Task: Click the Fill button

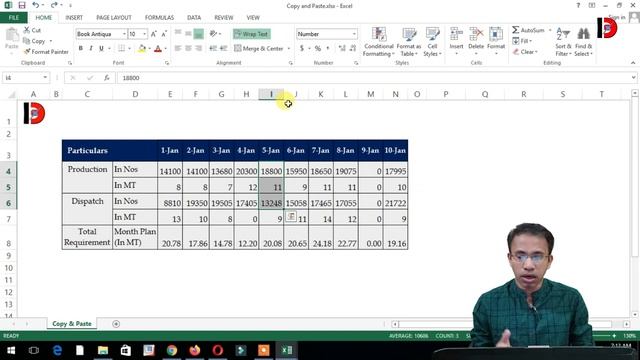Action: pos(522,41)
